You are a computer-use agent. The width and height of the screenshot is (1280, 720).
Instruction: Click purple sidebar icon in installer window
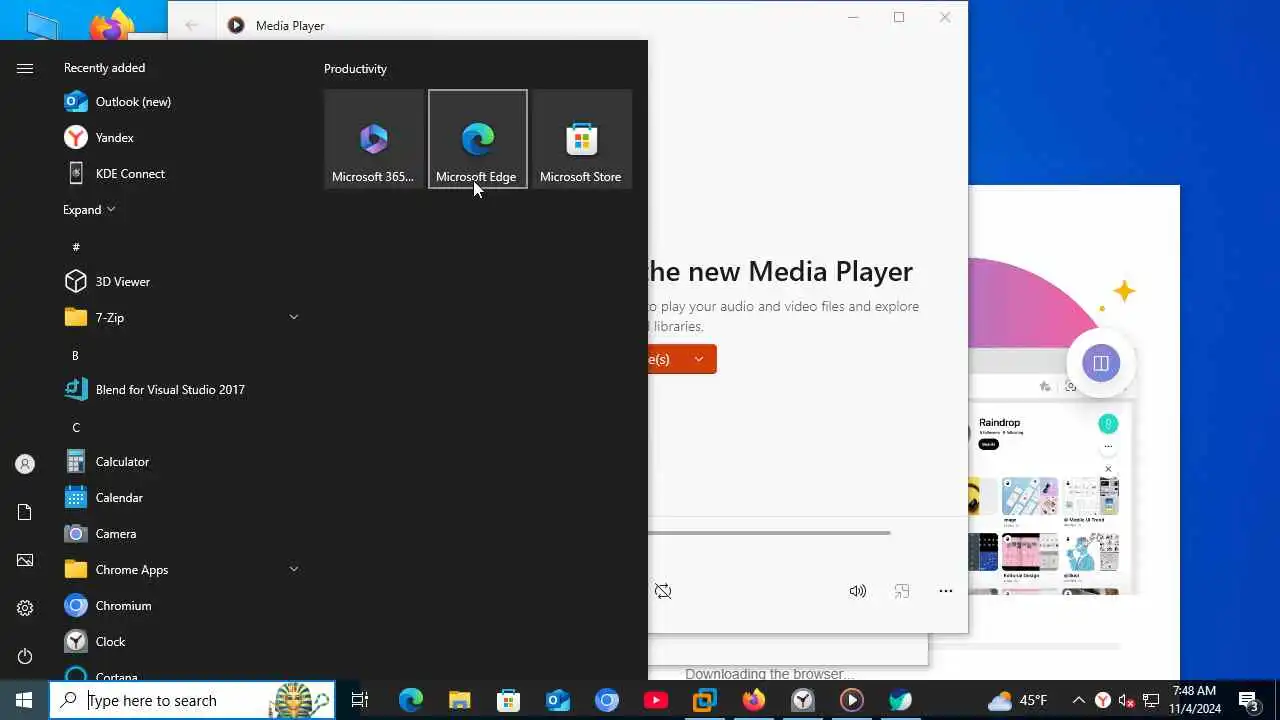pos(1101,363)
